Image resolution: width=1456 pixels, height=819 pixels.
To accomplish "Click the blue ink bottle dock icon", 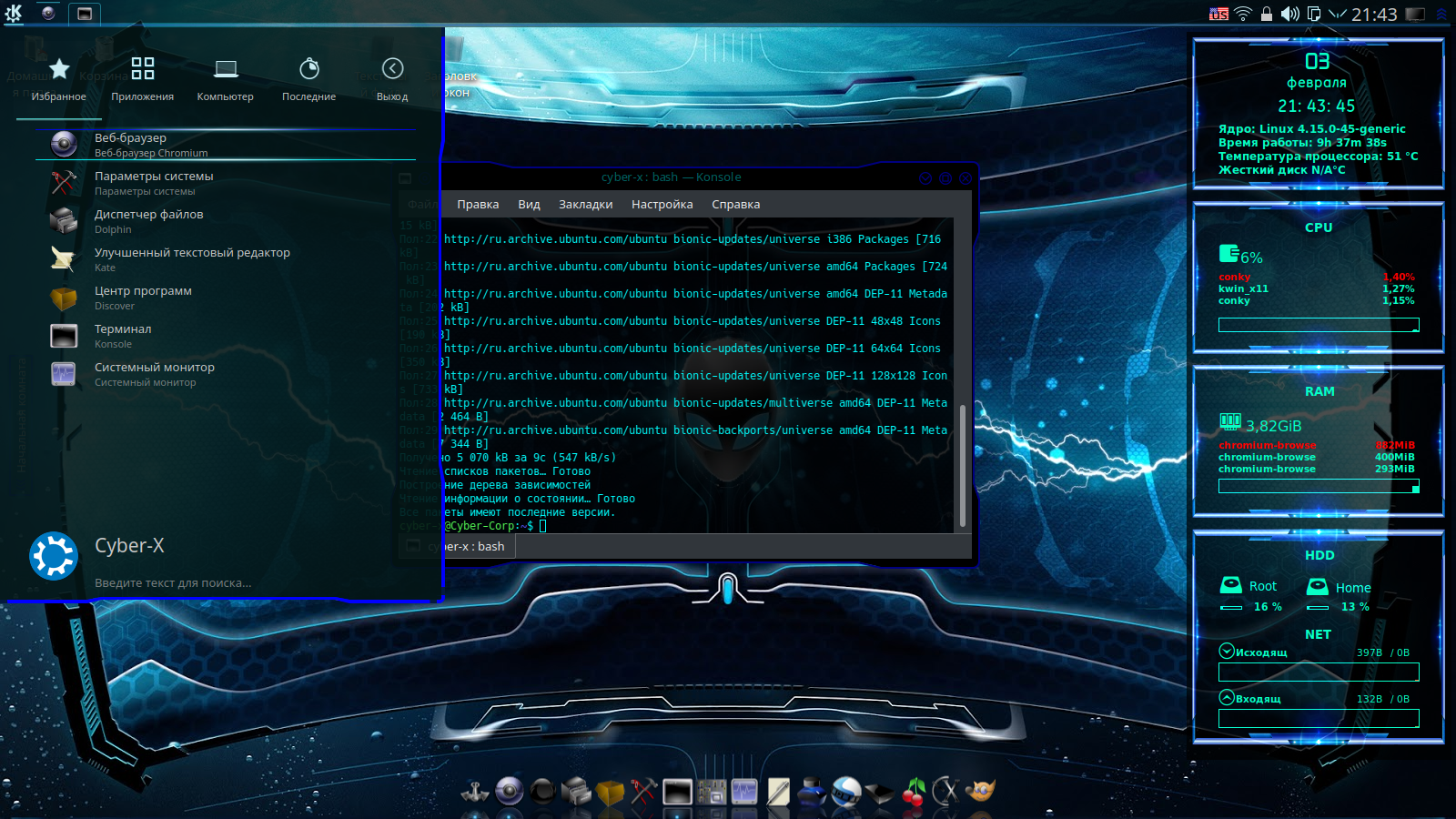I will coord(812,792).
